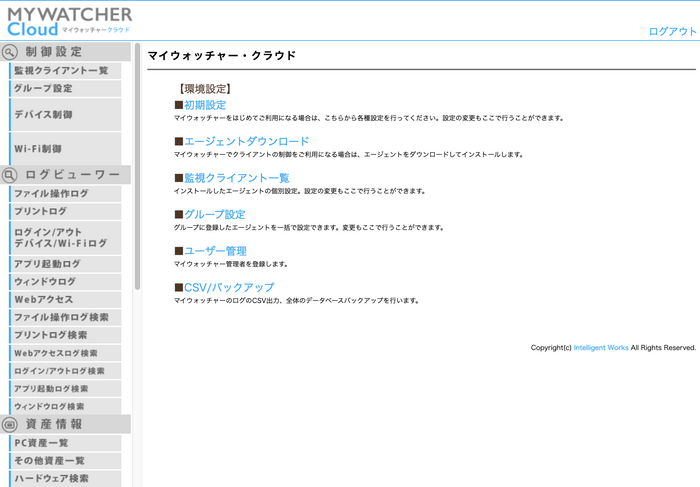
Task: Click the magnifier icon beside ログビューワー
Action: click(x=11, y=175)
